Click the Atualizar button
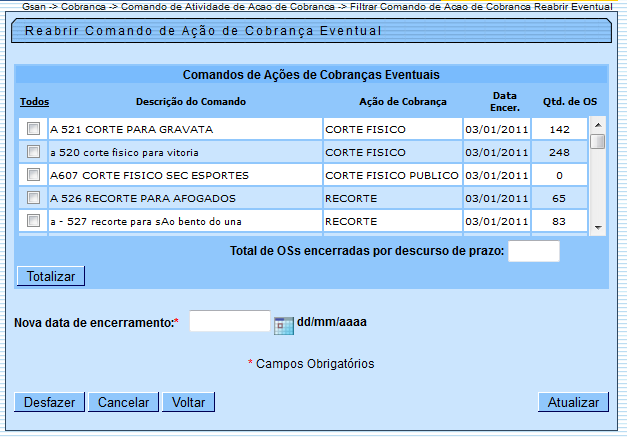The image size is (627, 437). (x=573, y=402)
